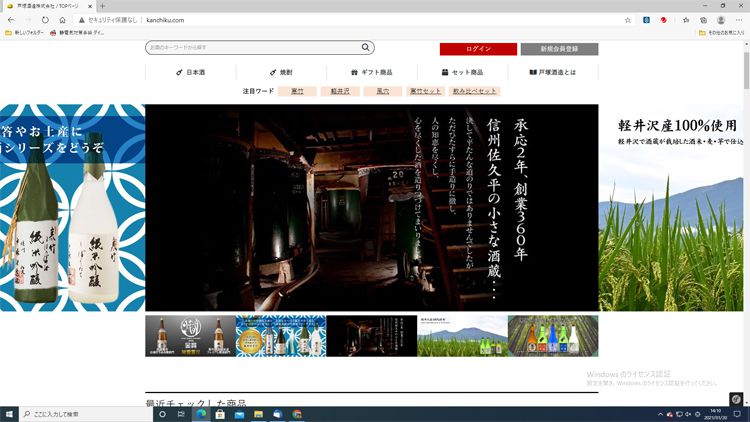Click left blue sake bottle banner
This screenshot has height=422, width=750.
point(72,208)
